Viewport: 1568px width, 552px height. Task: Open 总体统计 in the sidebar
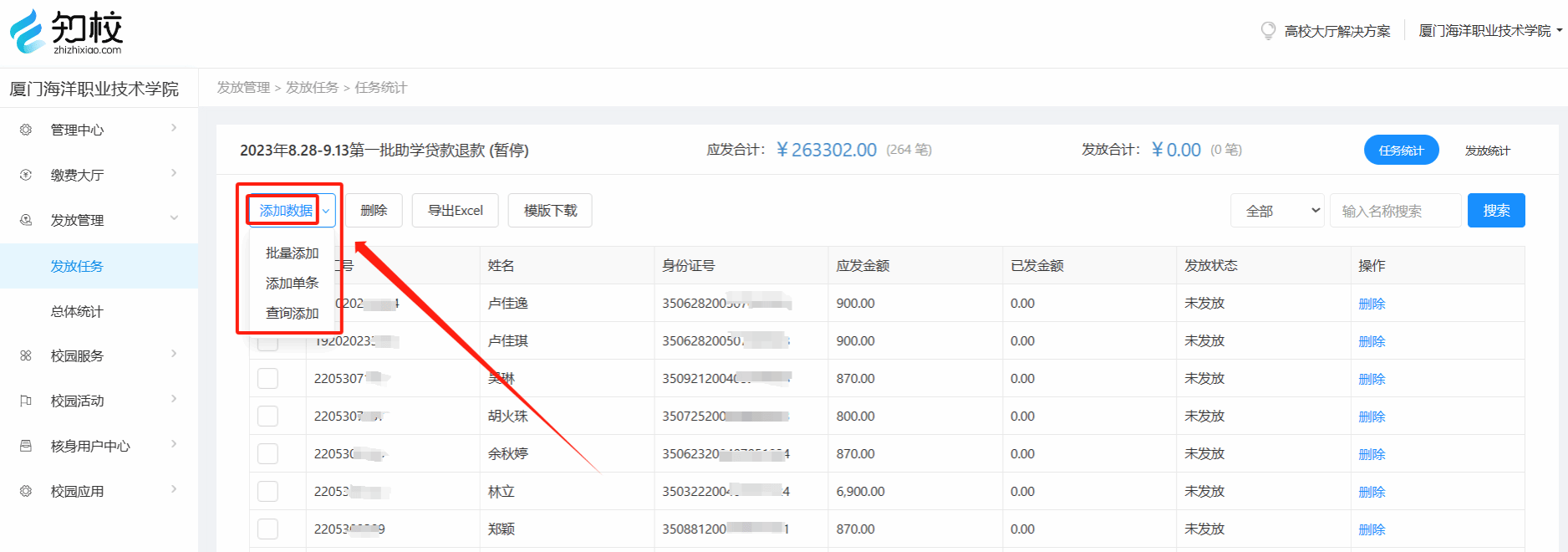pyautogui.click(x=77, y=311)
